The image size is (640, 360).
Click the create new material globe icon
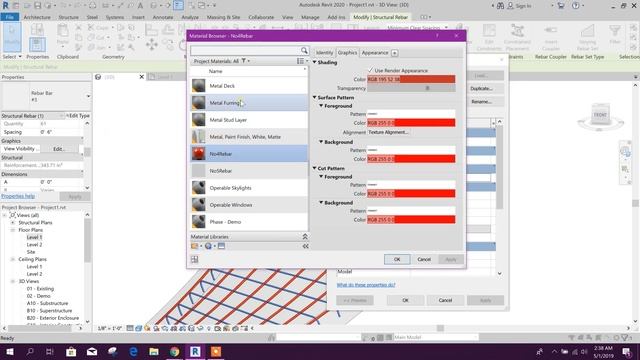[x=209, y=246]
